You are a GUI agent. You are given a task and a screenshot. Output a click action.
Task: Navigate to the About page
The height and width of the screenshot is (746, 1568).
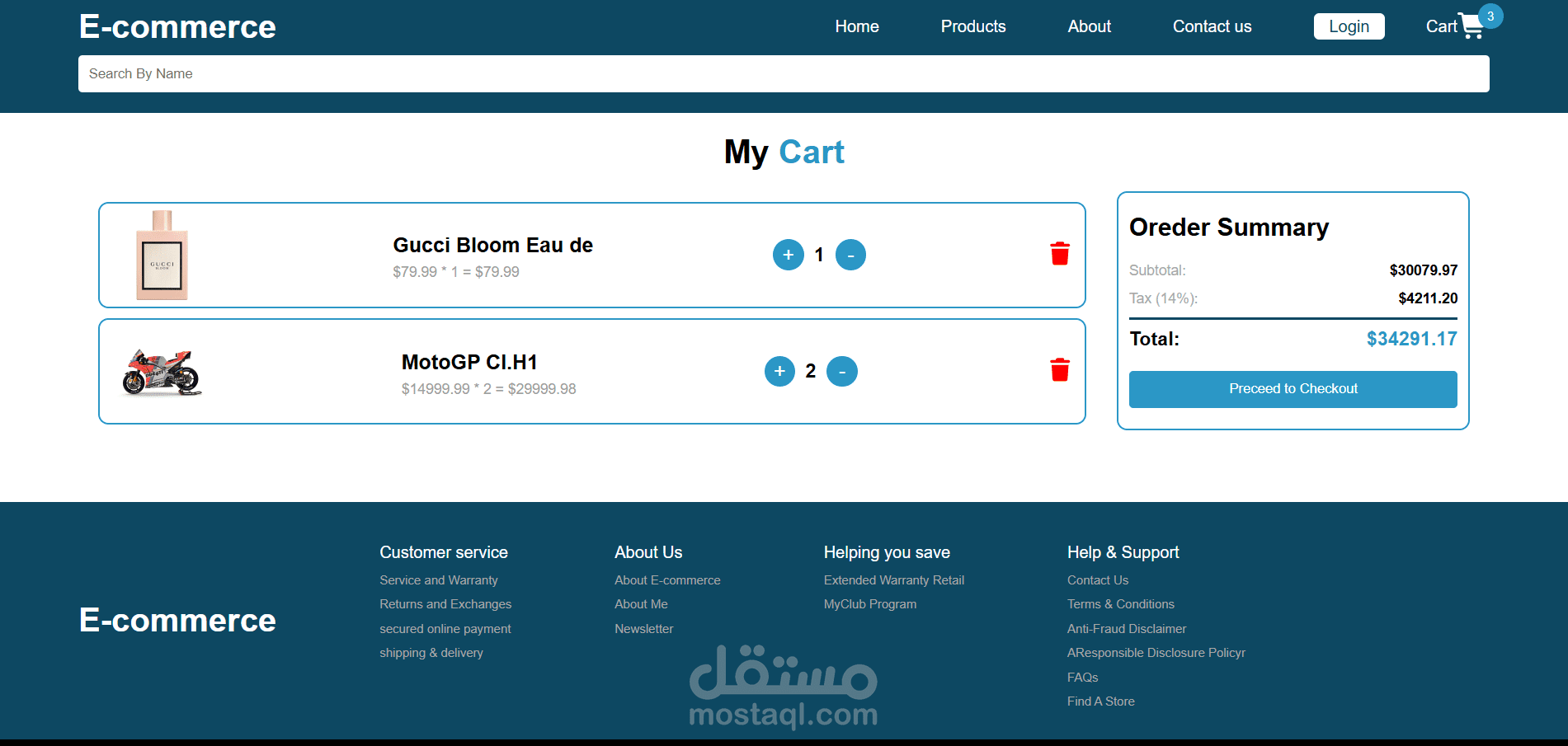click(1090, 26)
